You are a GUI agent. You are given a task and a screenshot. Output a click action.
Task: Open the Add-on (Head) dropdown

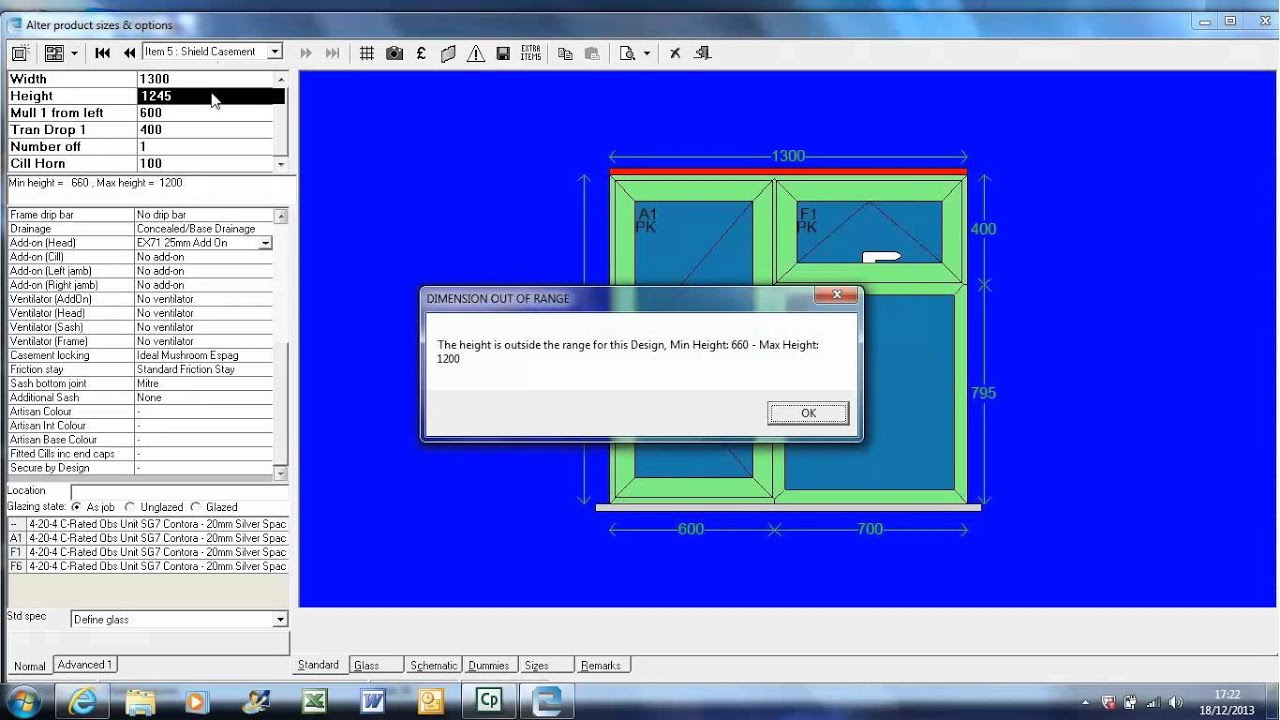coord(265,243)
